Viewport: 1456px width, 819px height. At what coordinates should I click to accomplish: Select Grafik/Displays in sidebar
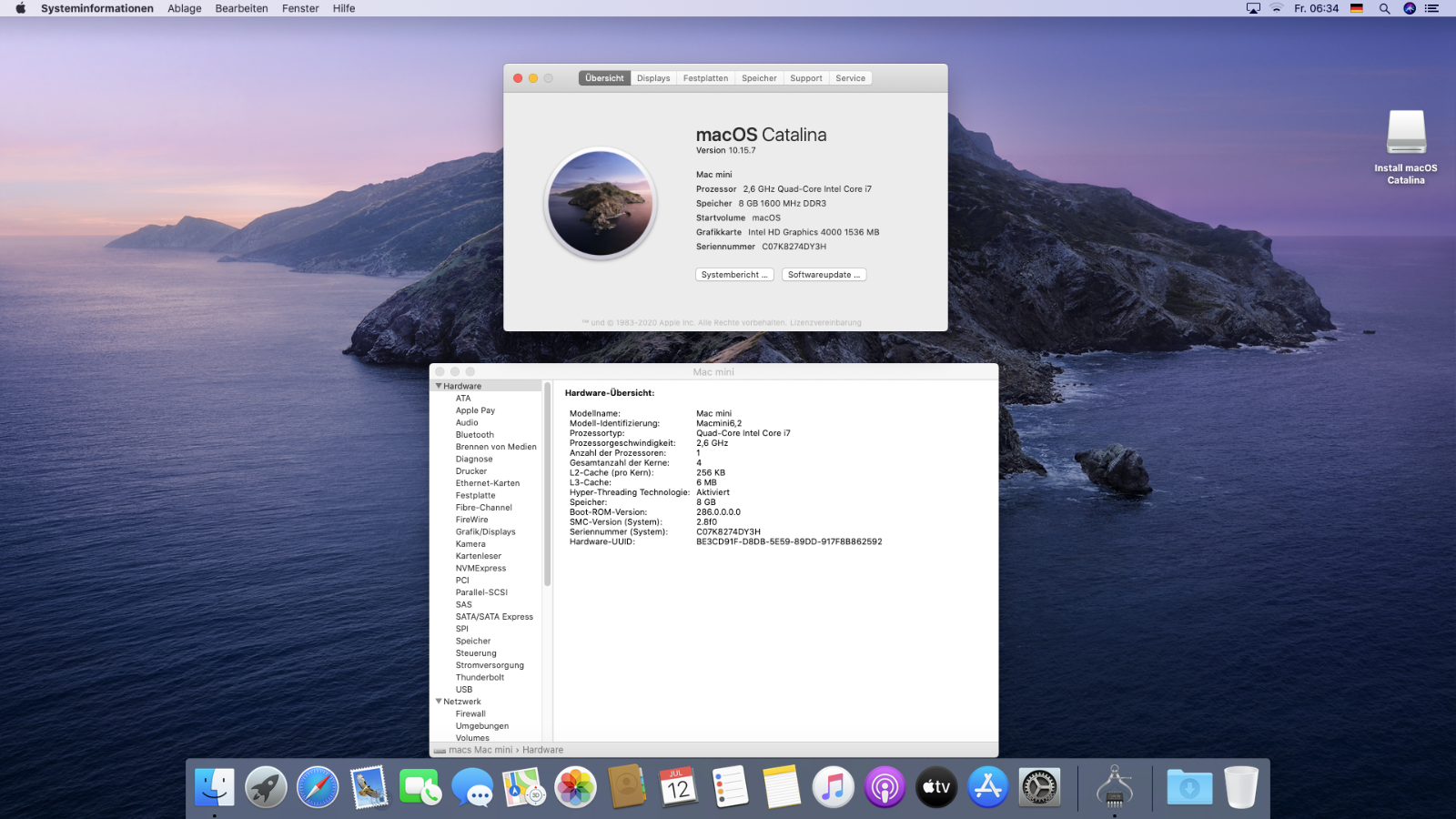[485, 531]
